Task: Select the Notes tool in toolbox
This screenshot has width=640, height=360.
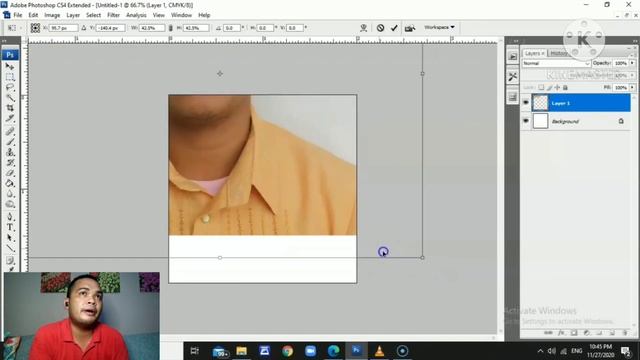Action: 10,260
